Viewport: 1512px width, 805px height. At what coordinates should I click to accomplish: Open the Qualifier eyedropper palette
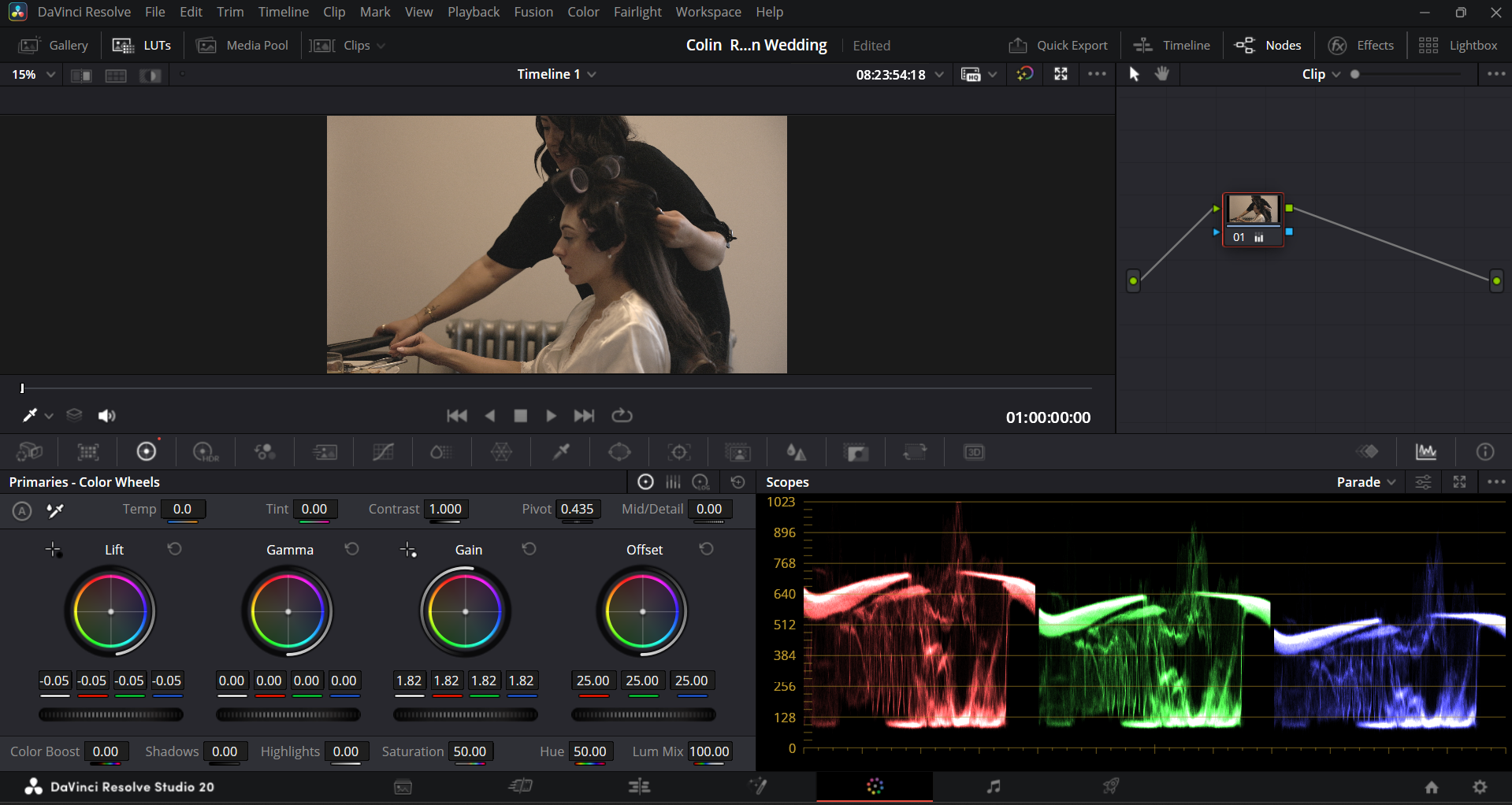(561, 452)
